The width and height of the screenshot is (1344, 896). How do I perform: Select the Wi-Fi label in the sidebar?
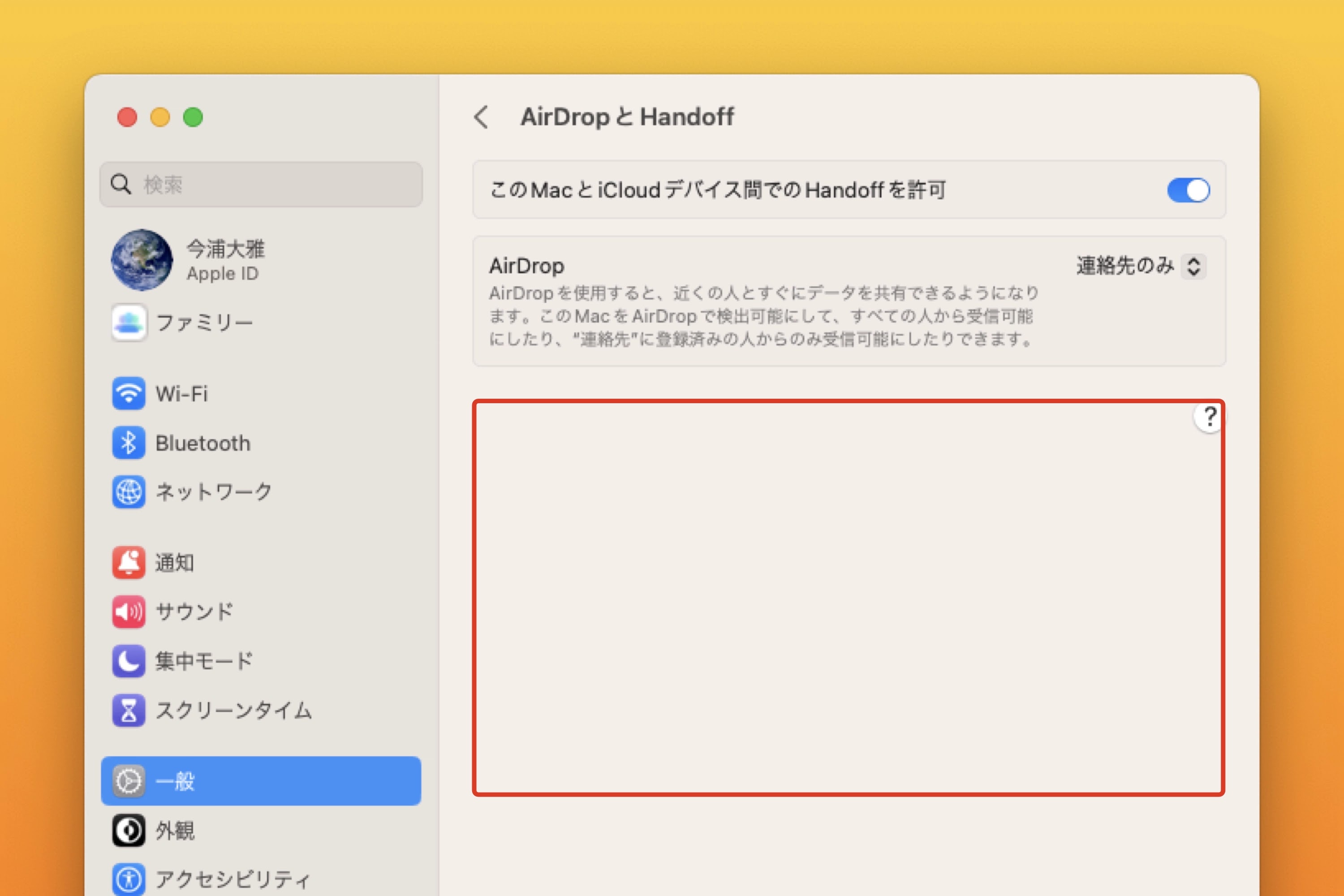(182, 394)
